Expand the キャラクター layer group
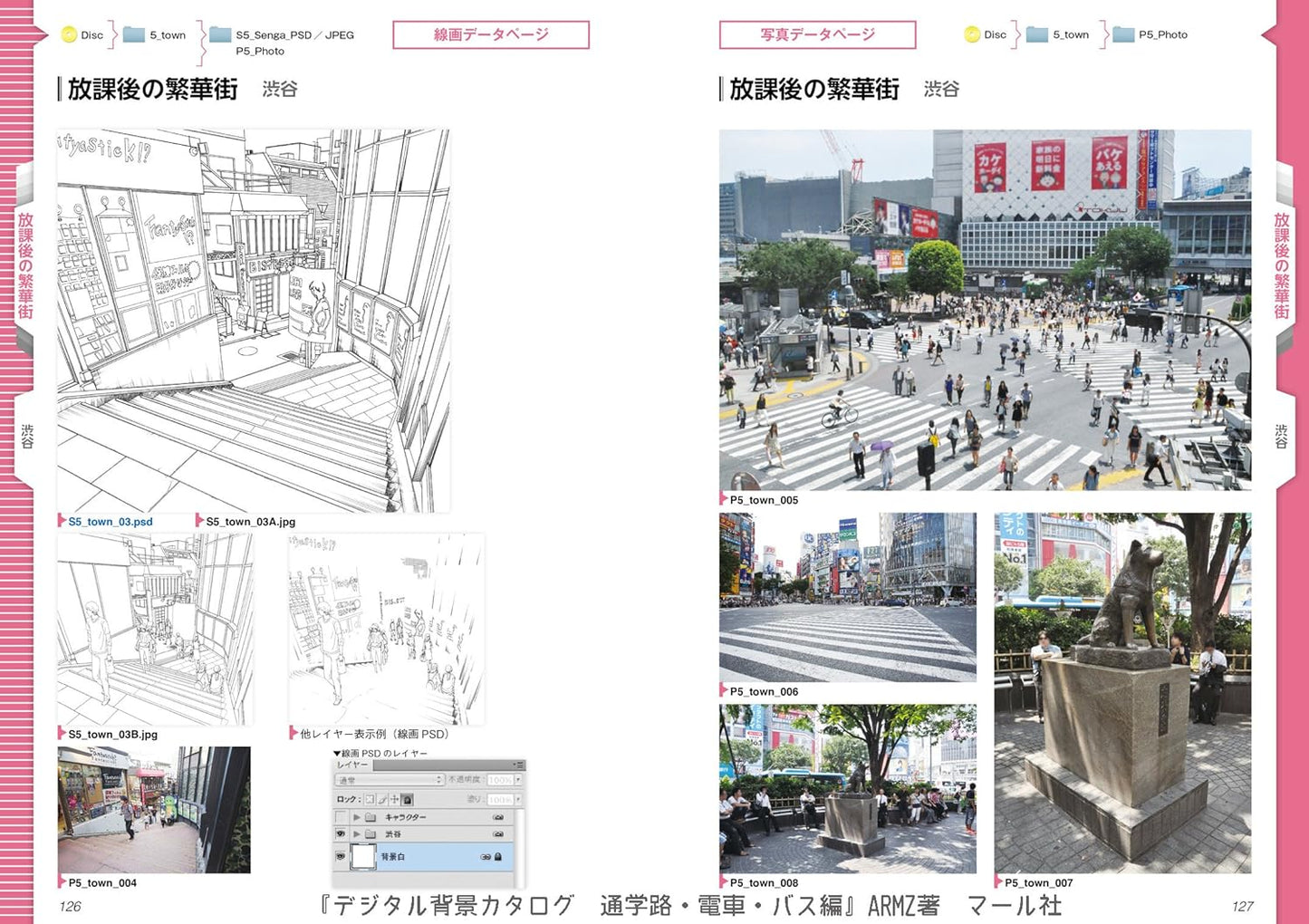The height and width of the screenshot is (924, 1309). (357, 817)
